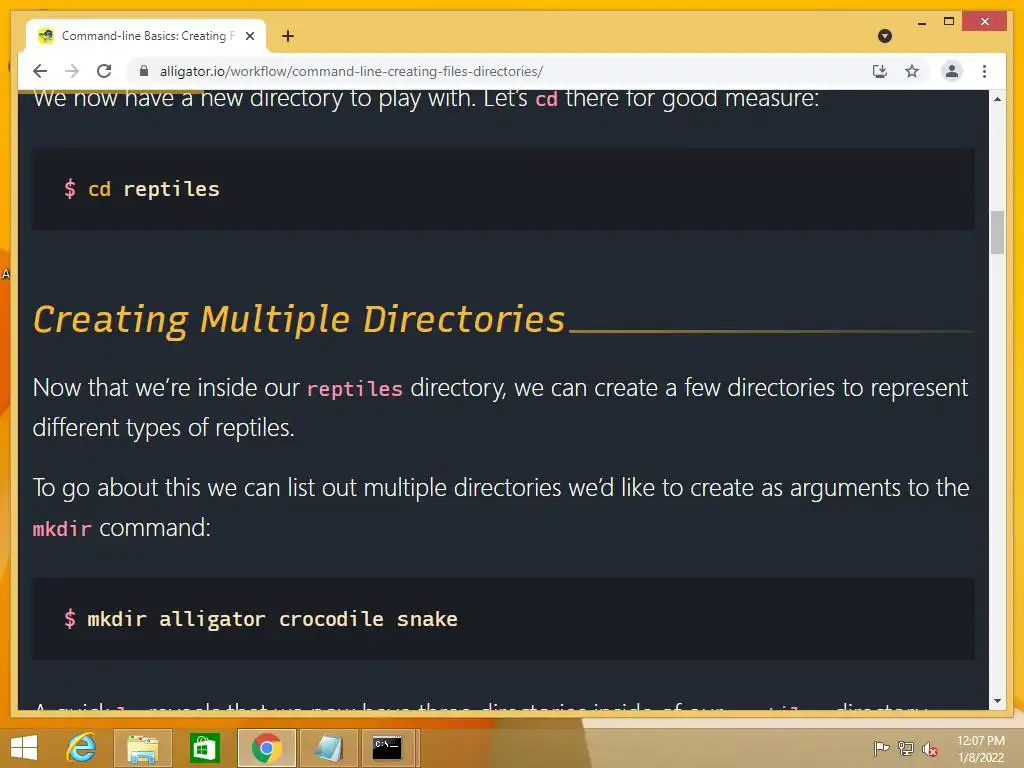Click the Creating Multiple Directories heading
The height and width of the screenshot is (768, 1024).
tap(299, 319)
